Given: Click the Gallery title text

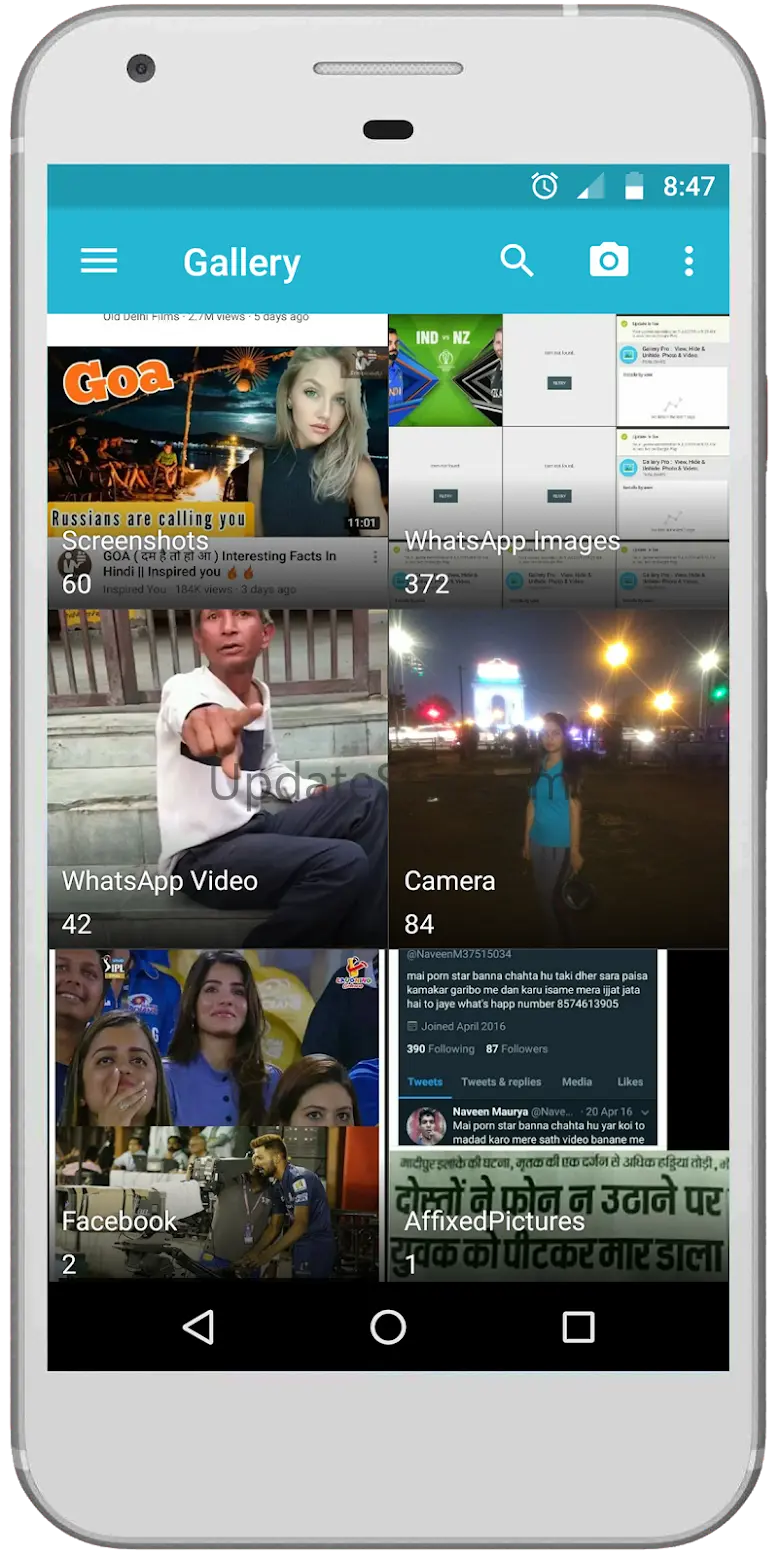Looking at the screenshot, I should pos(242,263).
